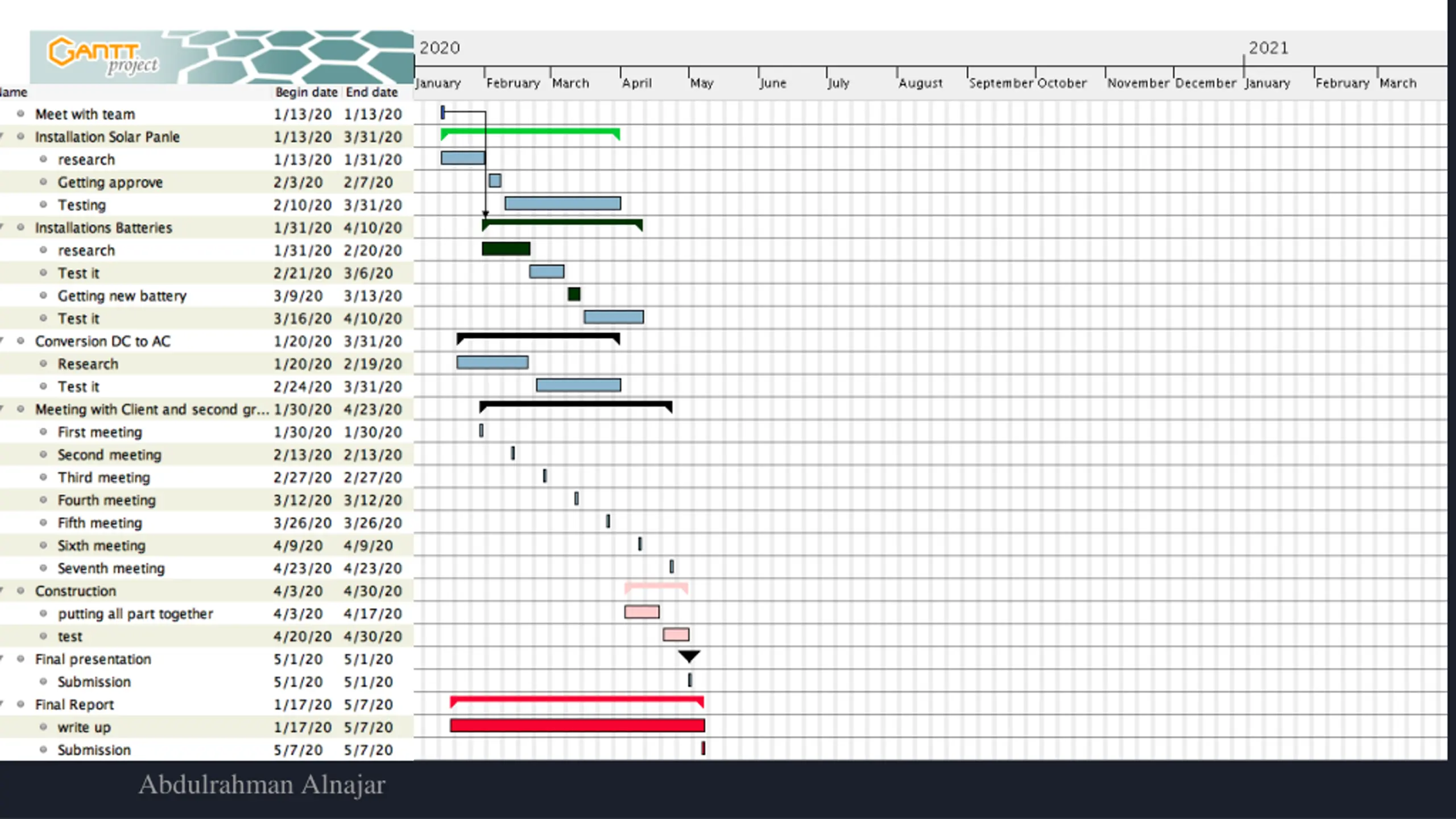Click the April month label in timeline
This screenshot has width=1456, height=819.
[x=636, y=83]
